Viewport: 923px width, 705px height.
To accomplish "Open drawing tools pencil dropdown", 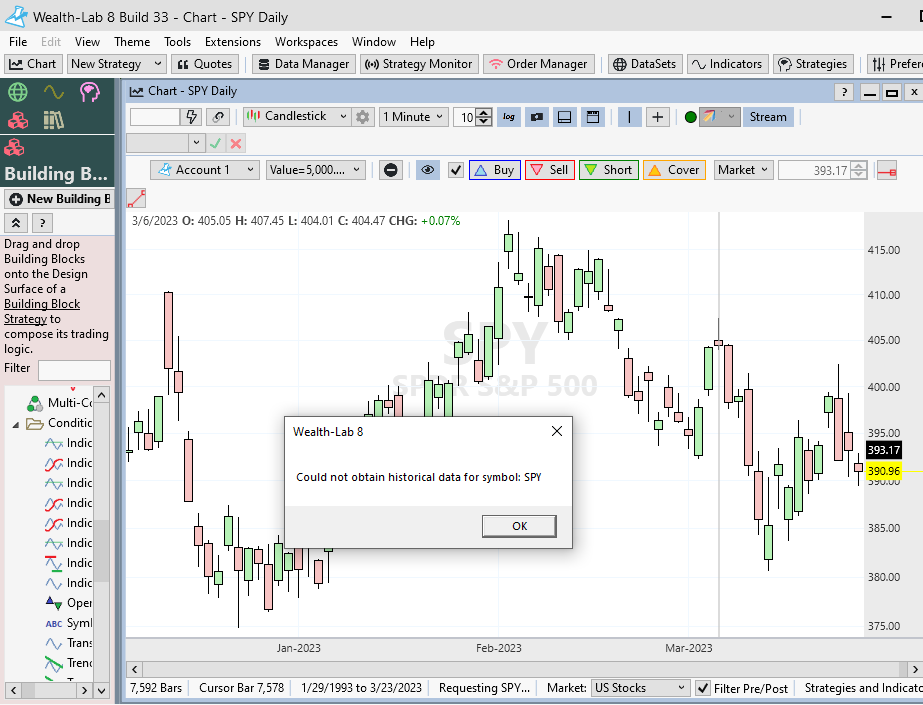I will [719, 117].
